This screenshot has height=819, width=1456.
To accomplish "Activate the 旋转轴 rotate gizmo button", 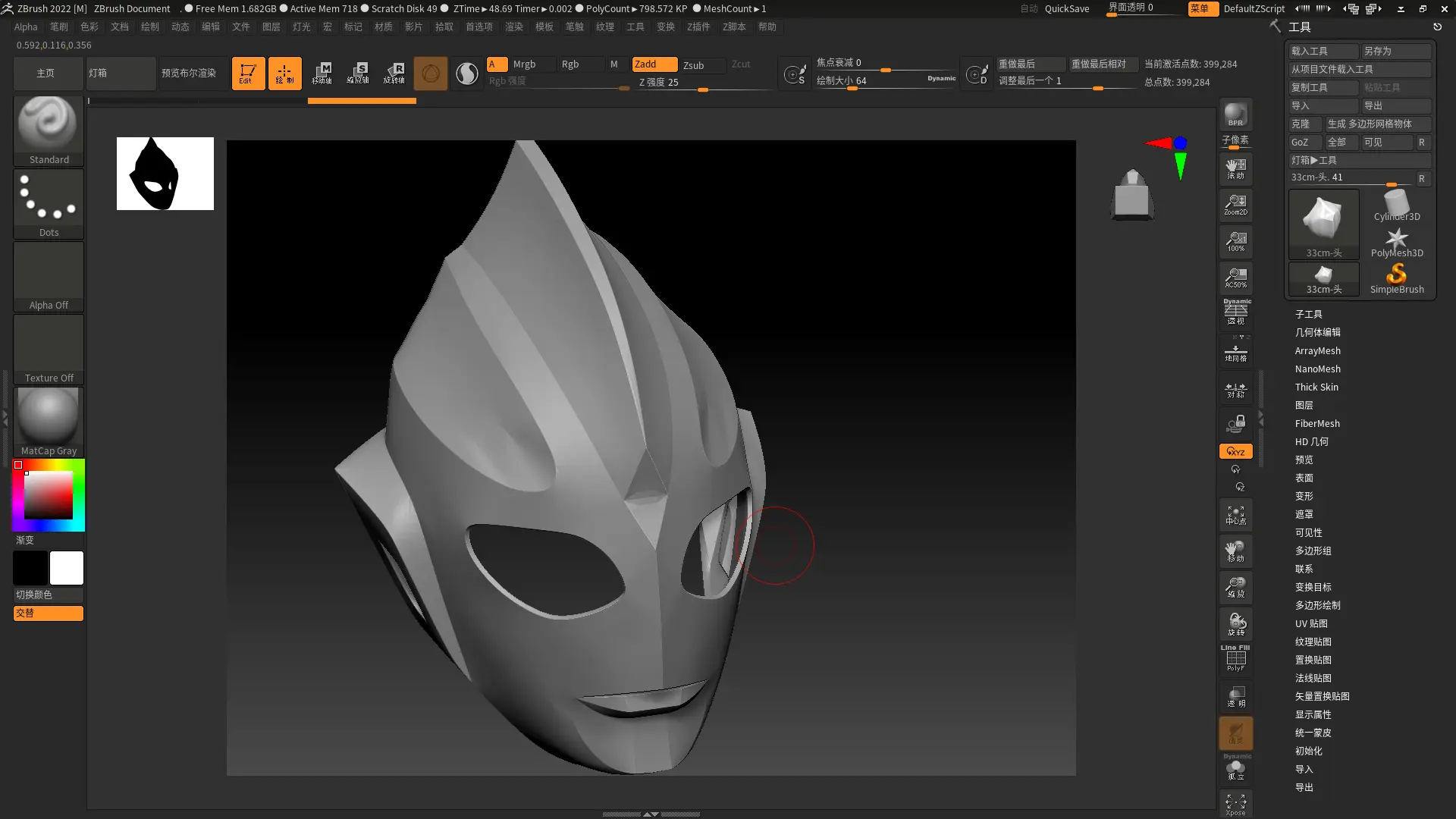I will pos(394,74).
